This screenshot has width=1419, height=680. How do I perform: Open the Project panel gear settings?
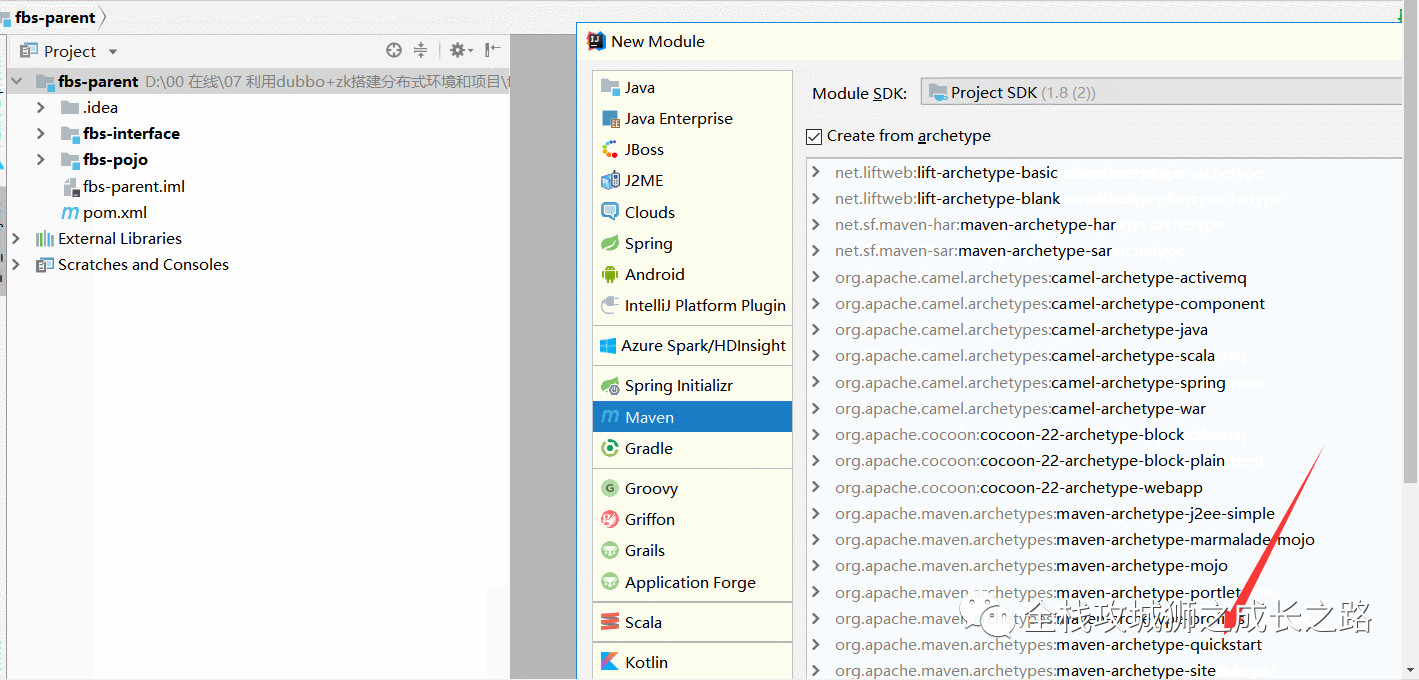[458, 50]
